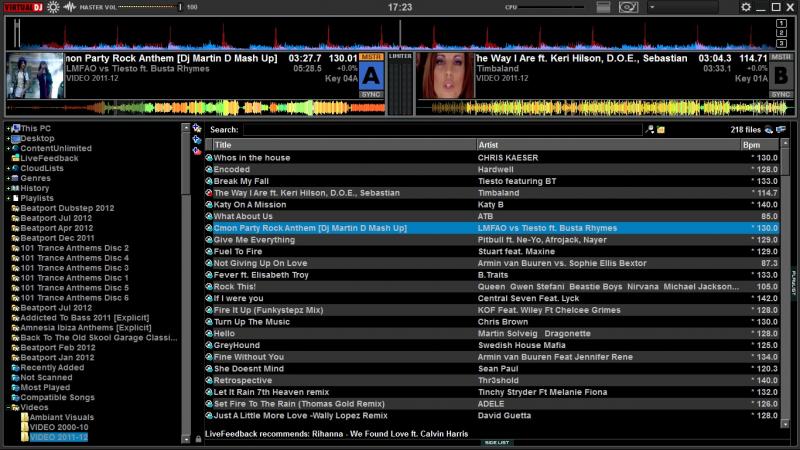Toggle MSTR on deck A
Viewport: 800px width, 450px height.
pyautogui.click(x=371, y=57)
